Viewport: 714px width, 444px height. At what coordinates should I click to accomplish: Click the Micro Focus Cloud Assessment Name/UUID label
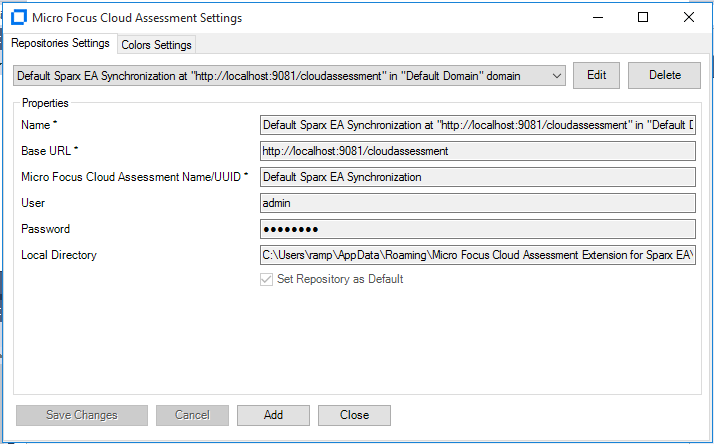click(135, 177)
